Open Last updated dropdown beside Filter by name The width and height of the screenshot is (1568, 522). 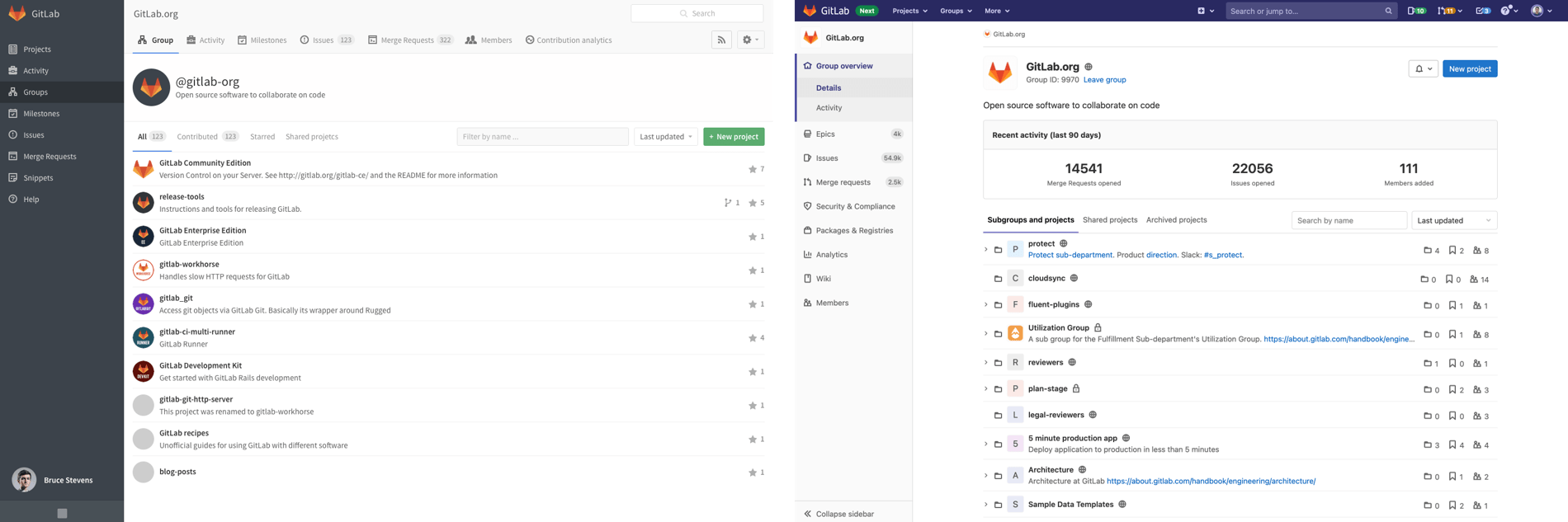click(x=666, y=137)
